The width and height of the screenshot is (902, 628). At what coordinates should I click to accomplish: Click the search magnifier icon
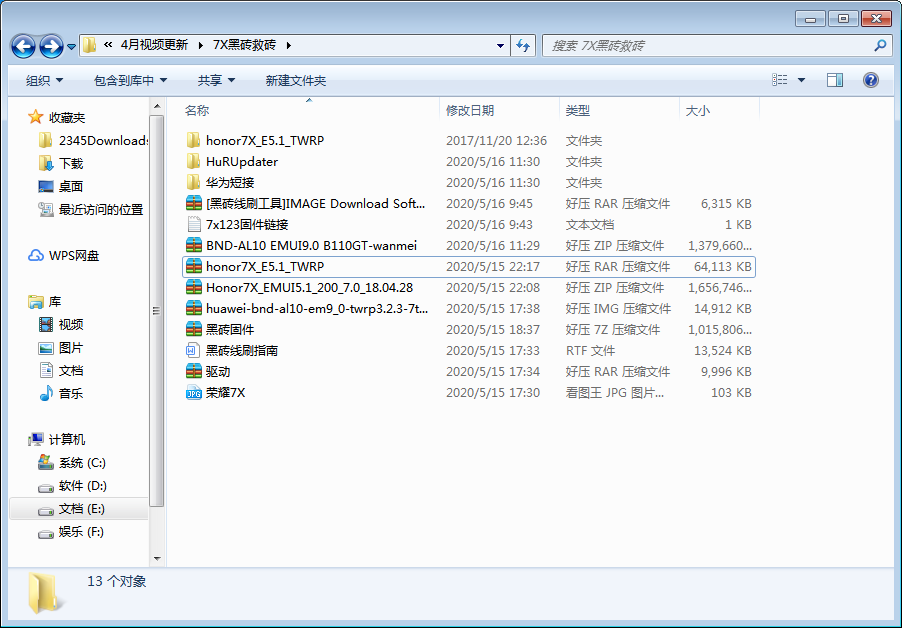tap(880, 45)
